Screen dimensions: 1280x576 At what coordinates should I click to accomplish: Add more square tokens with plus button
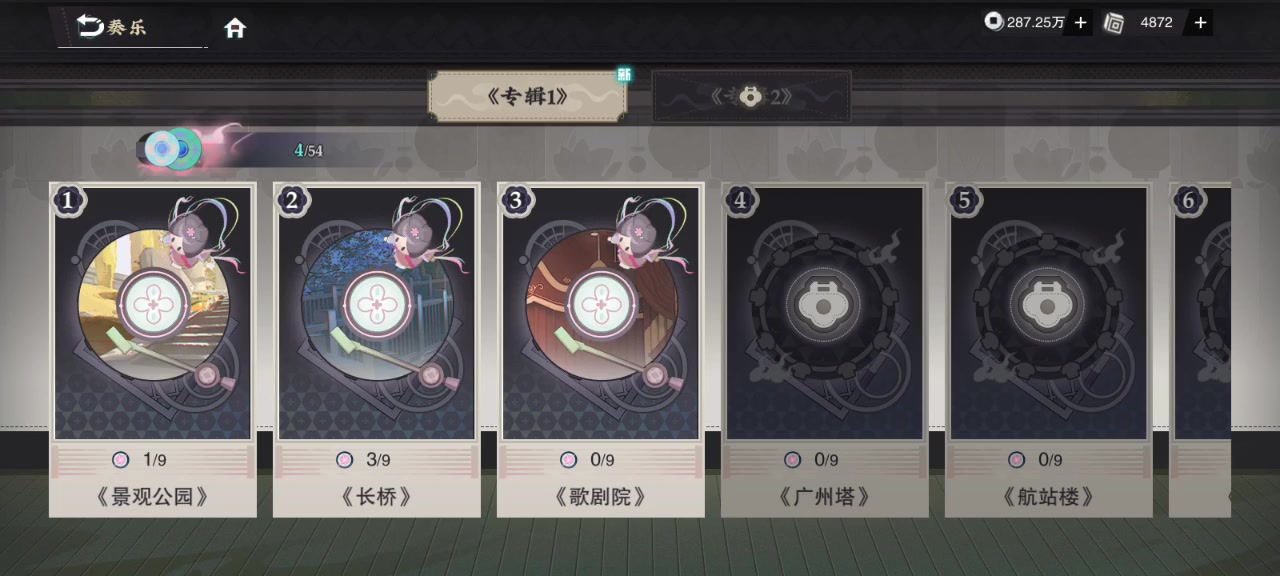[x=1201, y=22]
